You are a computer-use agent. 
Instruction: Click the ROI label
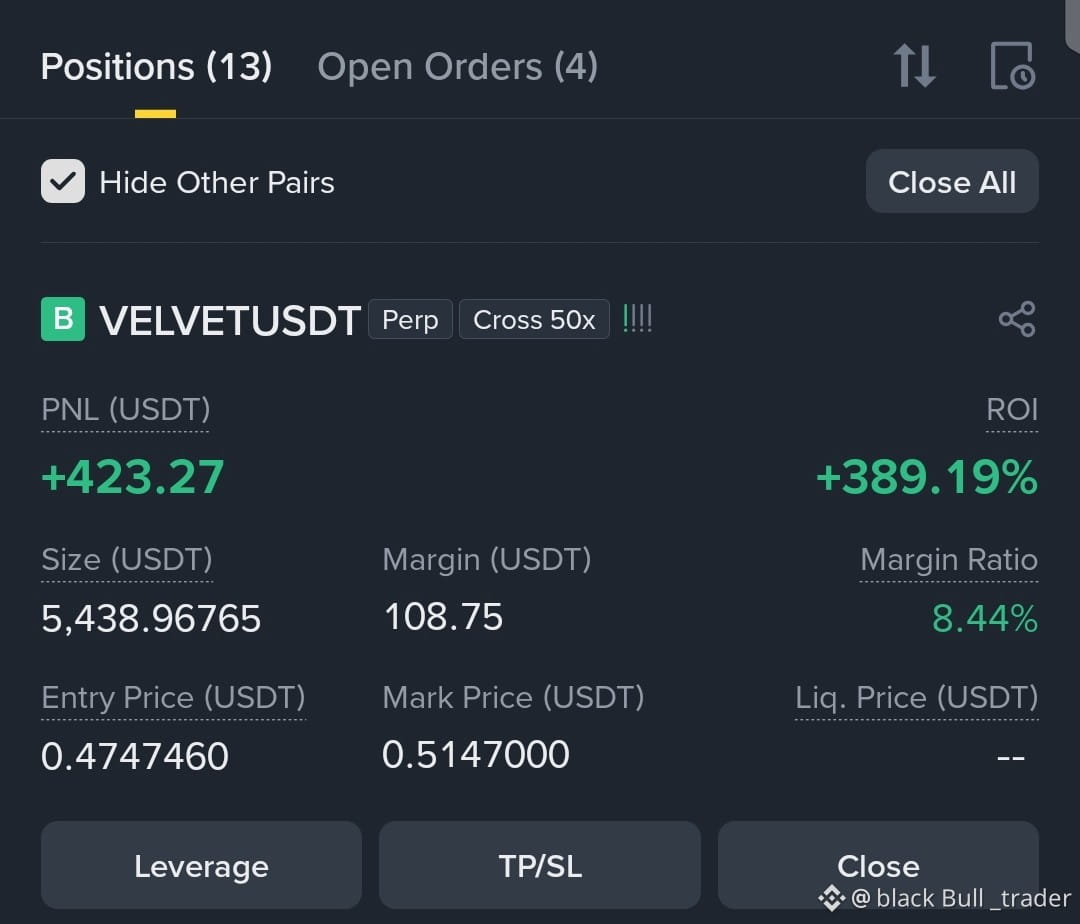pos(1012,410)
